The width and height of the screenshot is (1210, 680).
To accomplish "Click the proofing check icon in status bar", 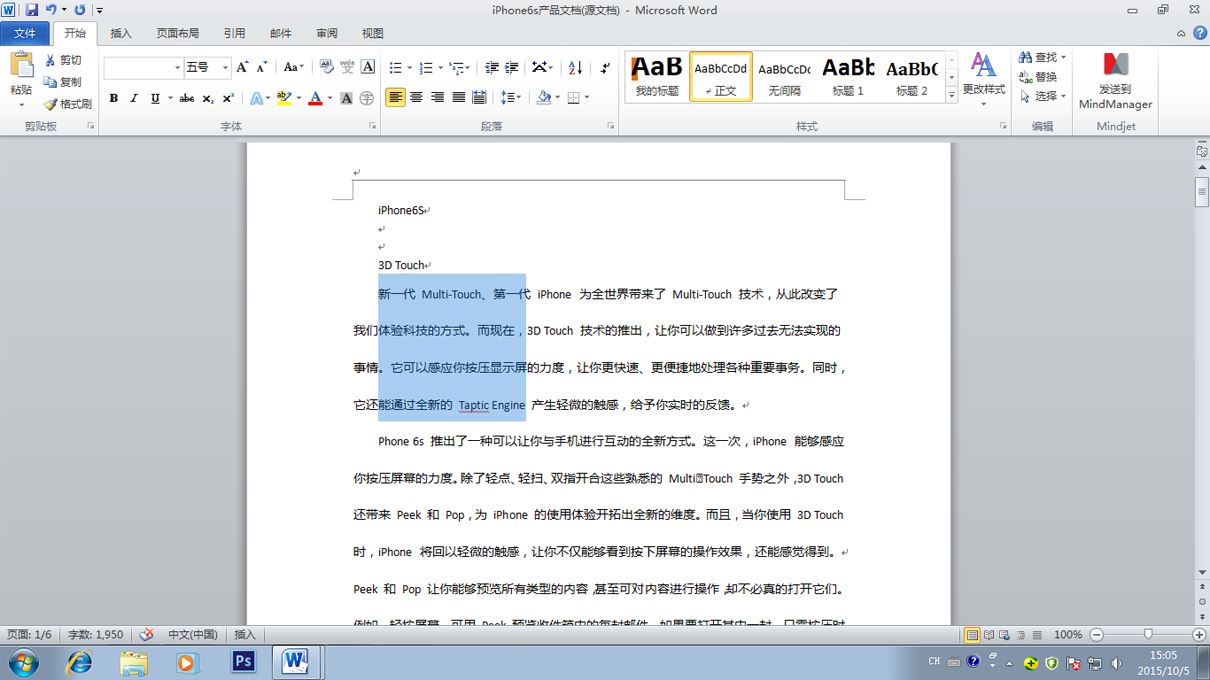I will [146, 634].
